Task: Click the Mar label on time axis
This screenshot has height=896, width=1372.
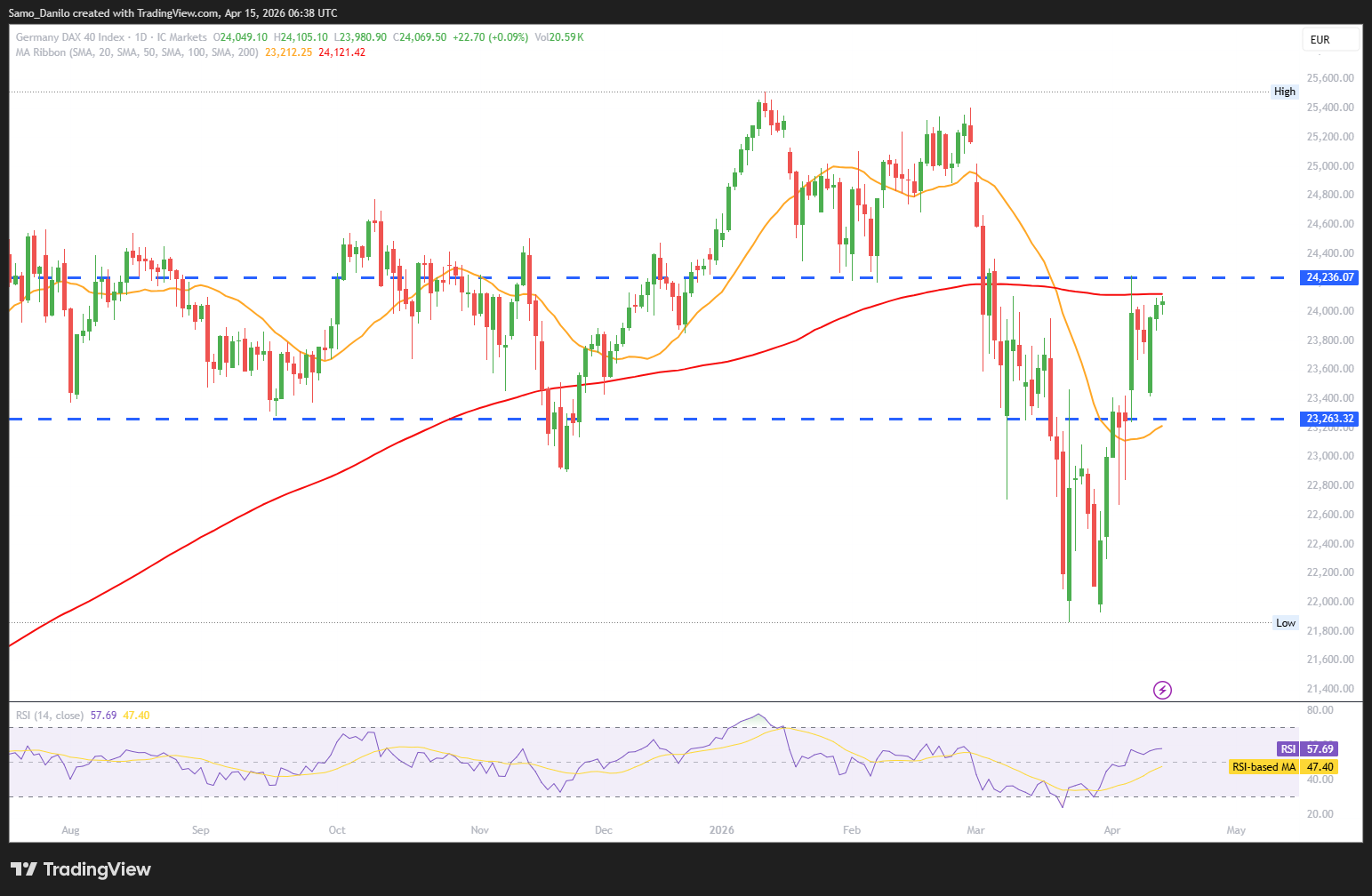Action: tap(975, 830)
